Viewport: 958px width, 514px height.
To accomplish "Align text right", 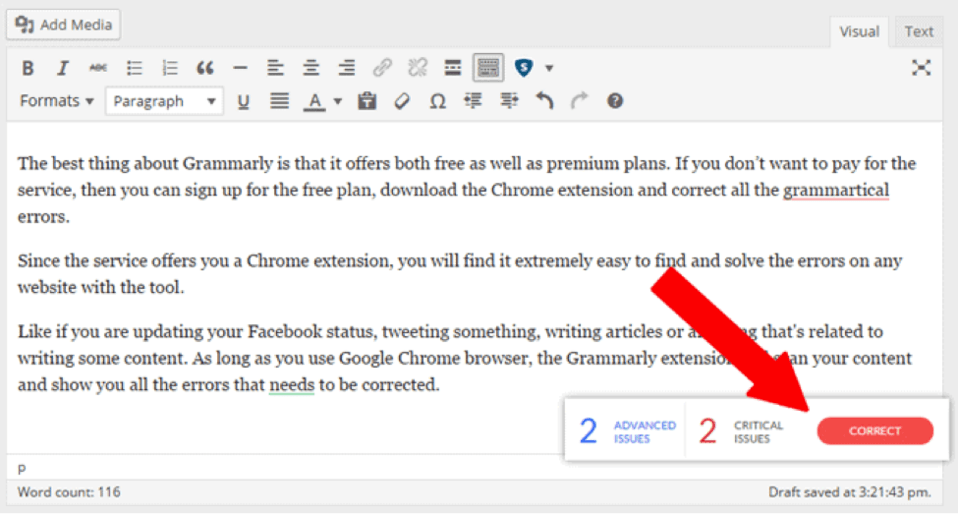I will coord(346,68).
